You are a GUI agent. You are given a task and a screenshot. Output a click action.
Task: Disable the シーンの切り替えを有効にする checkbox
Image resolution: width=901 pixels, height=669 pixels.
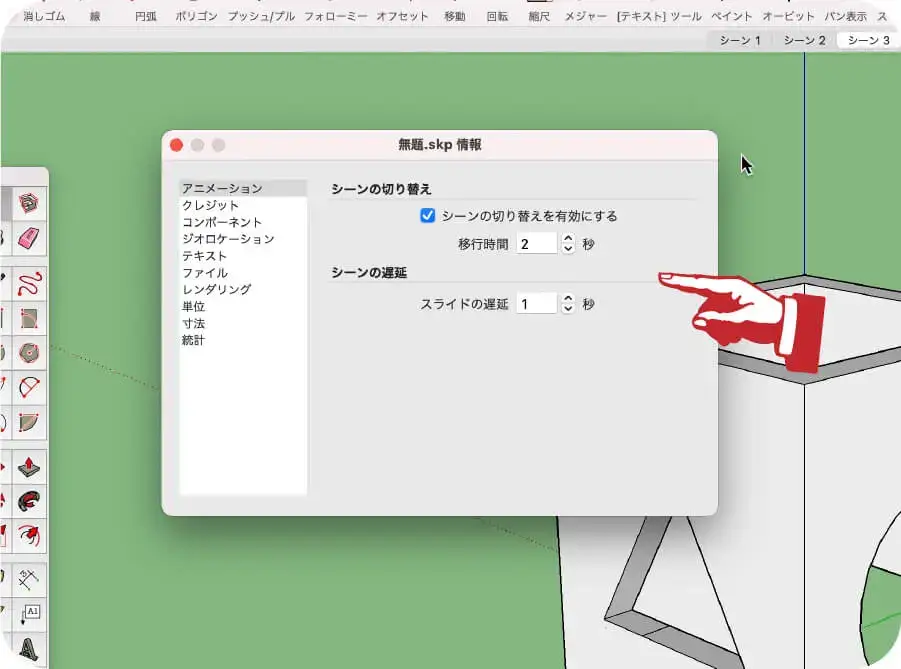pyautogui.click(x=428, y=215)
